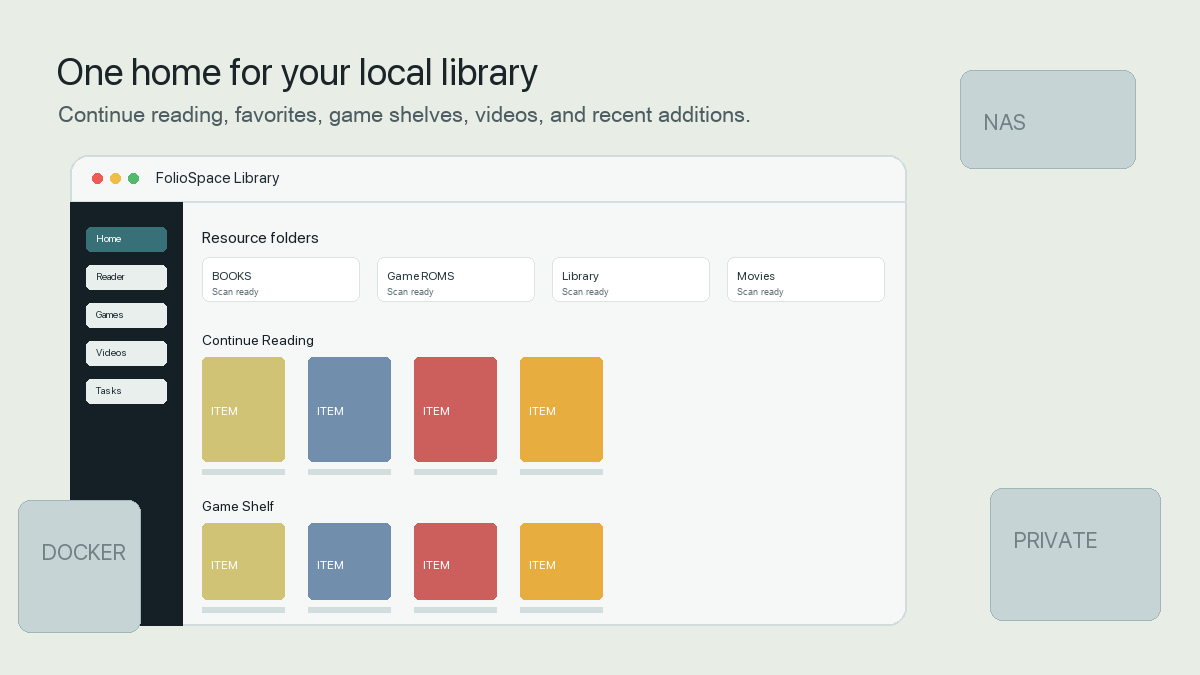
Task: Click progress bar under yellow Continue Reading item
Action: pyautogui.click(x=243, y=472)
